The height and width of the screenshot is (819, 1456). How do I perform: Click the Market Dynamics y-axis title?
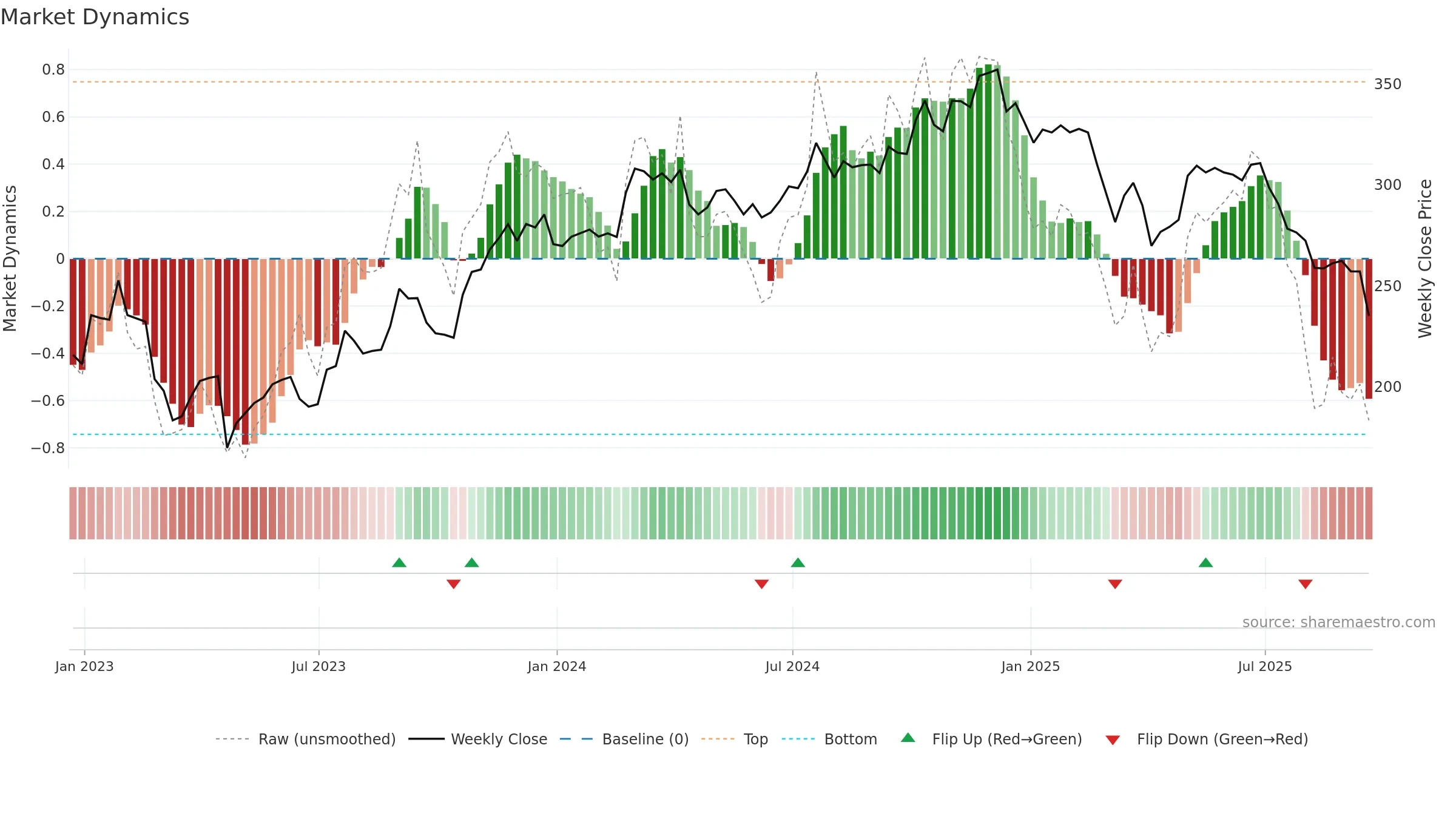[x=10, y=258]
